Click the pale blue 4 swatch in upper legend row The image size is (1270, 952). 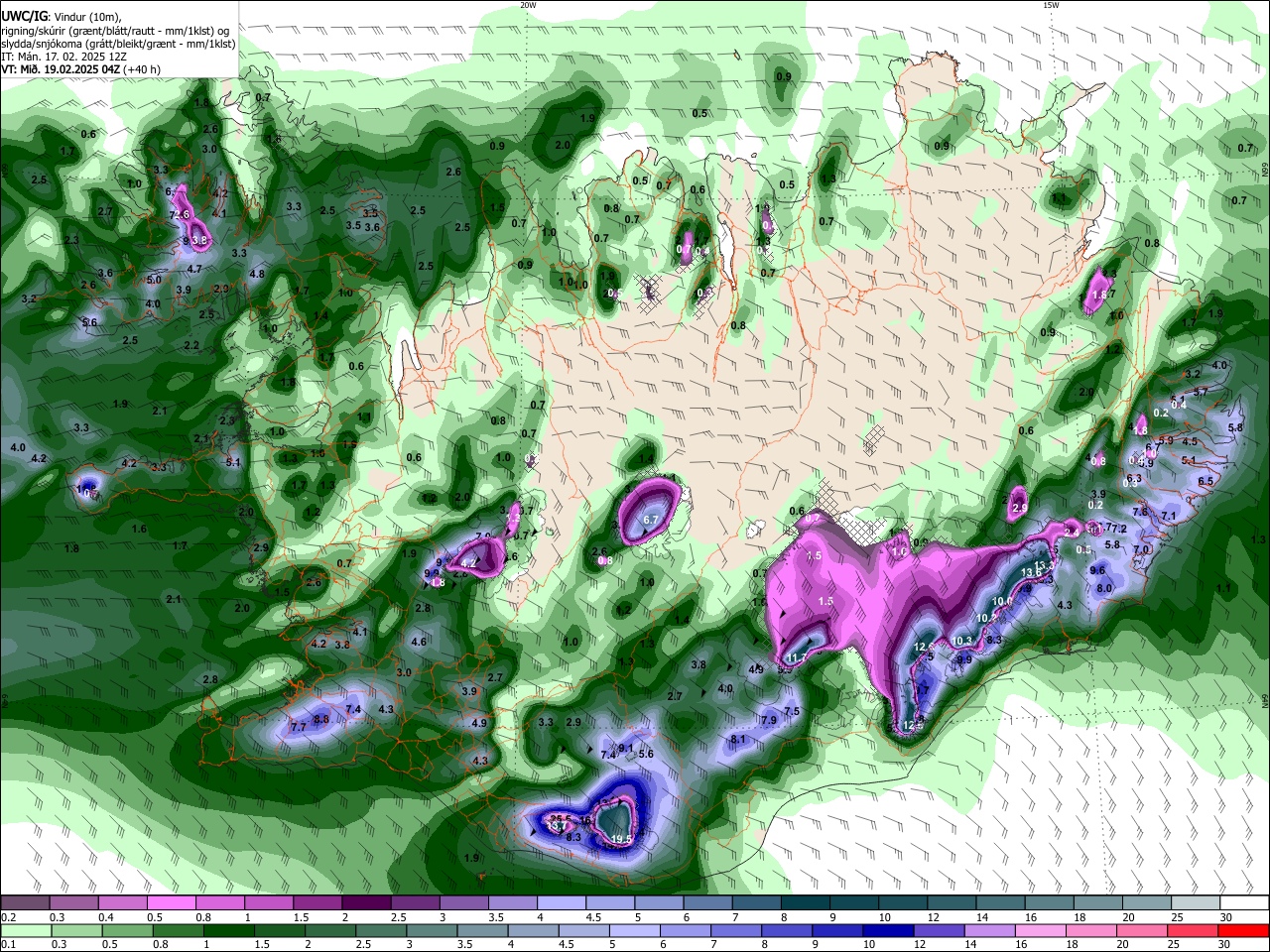coord(562,903)
